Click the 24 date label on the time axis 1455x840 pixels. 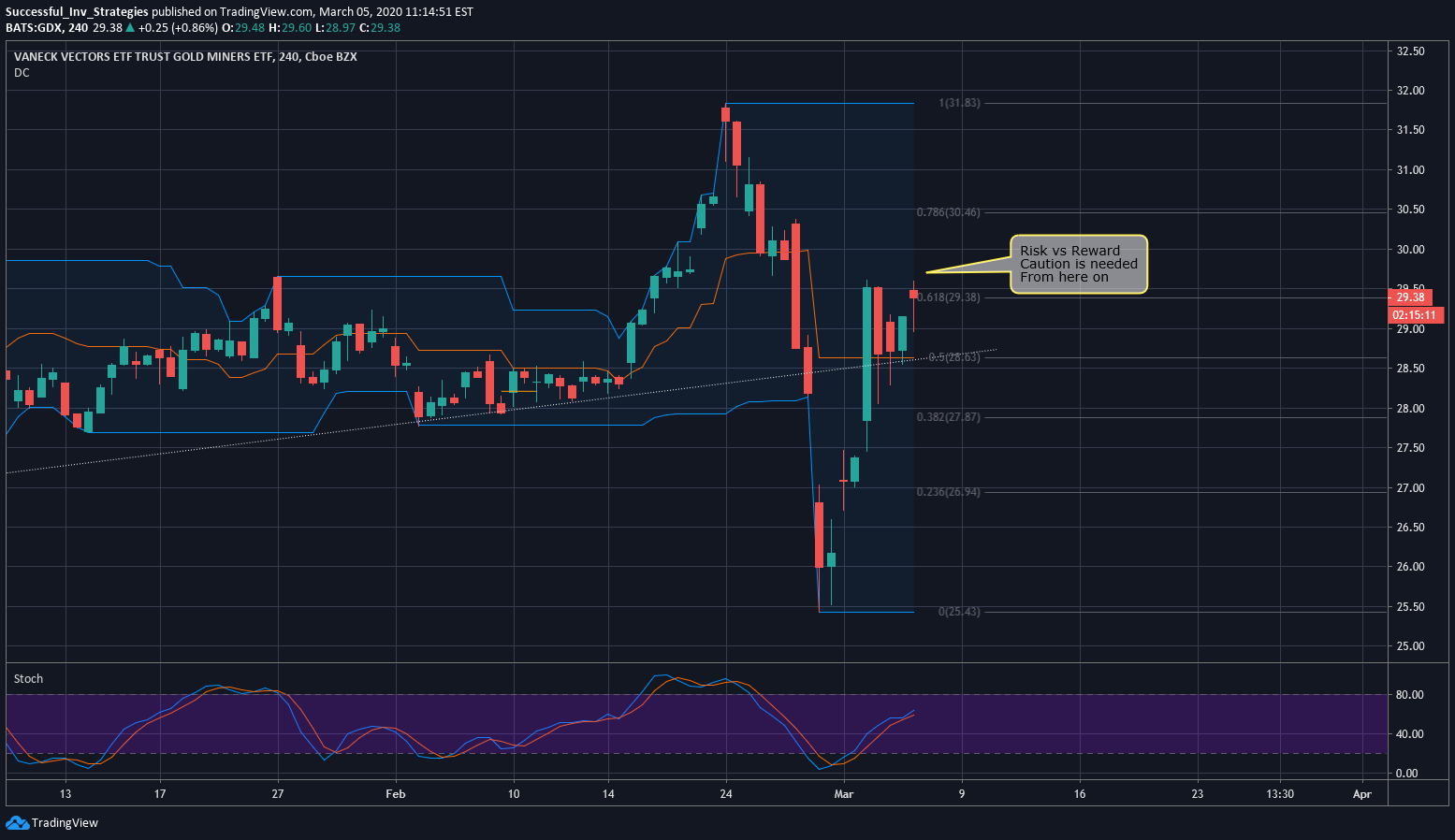(x=726, y=794)
